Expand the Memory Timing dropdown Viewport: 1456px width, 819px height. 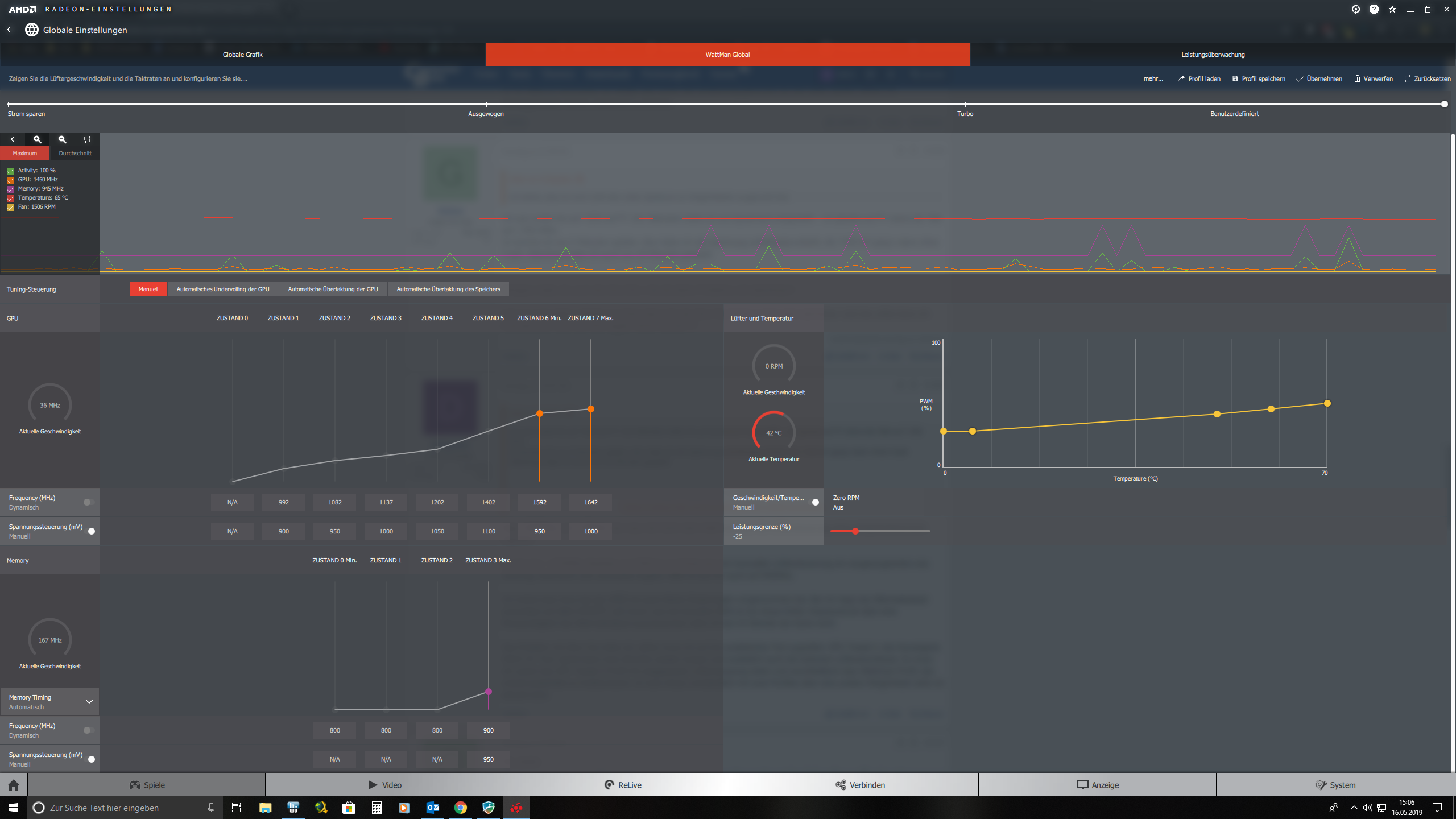[x=89, y=702]
